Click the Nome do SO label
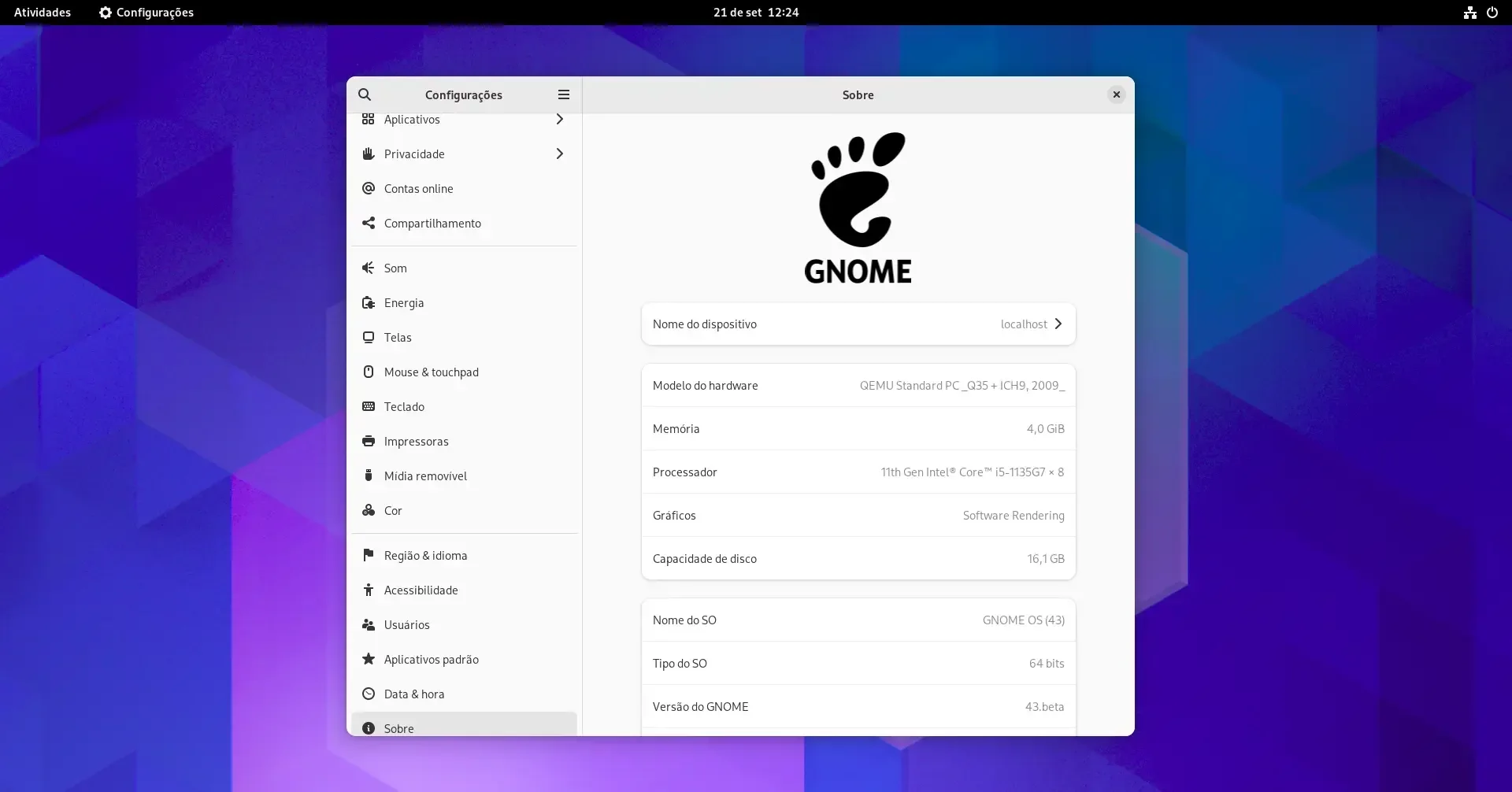 click(684, 620)
